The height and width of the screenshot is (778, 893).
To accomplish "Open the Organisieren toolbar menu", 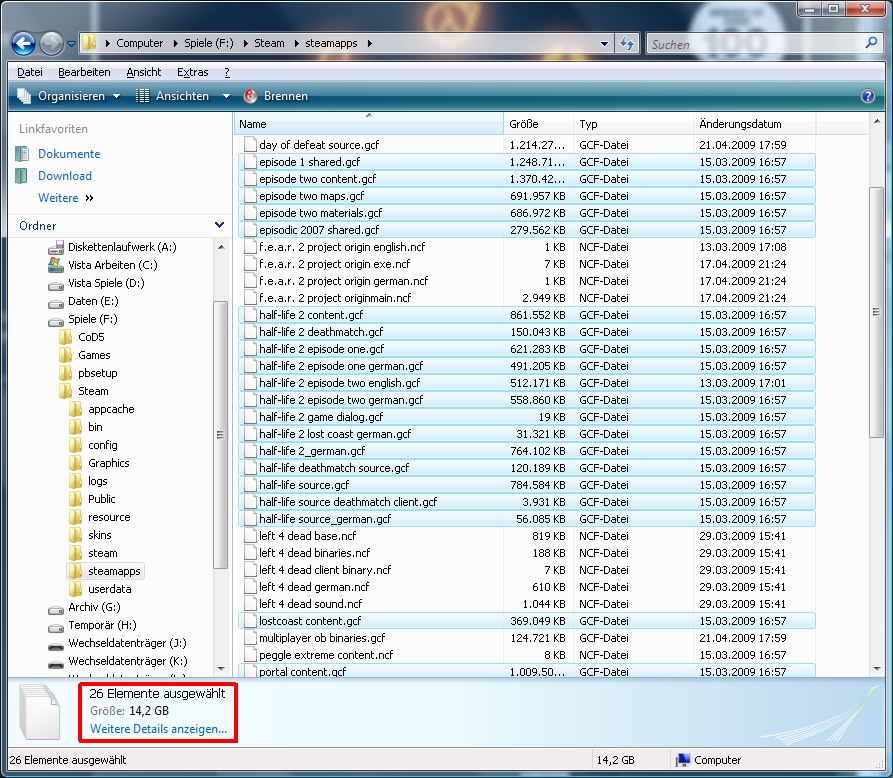I will [68, 96].
